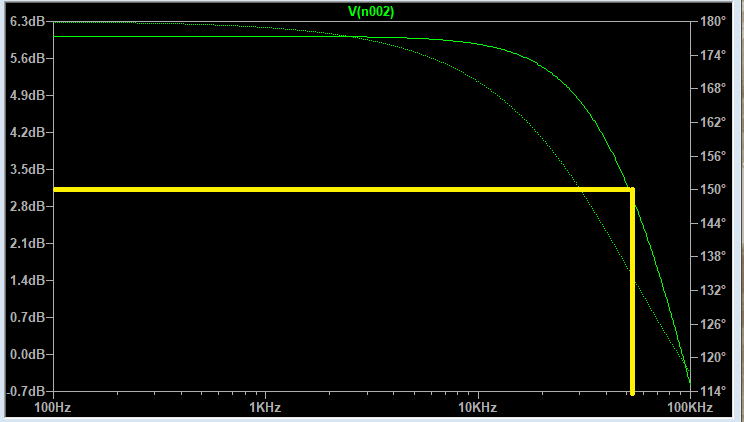This screenshot has width=744, height=422.
Task: Click the 4.2dB left axis label
Action: point(28,132)
